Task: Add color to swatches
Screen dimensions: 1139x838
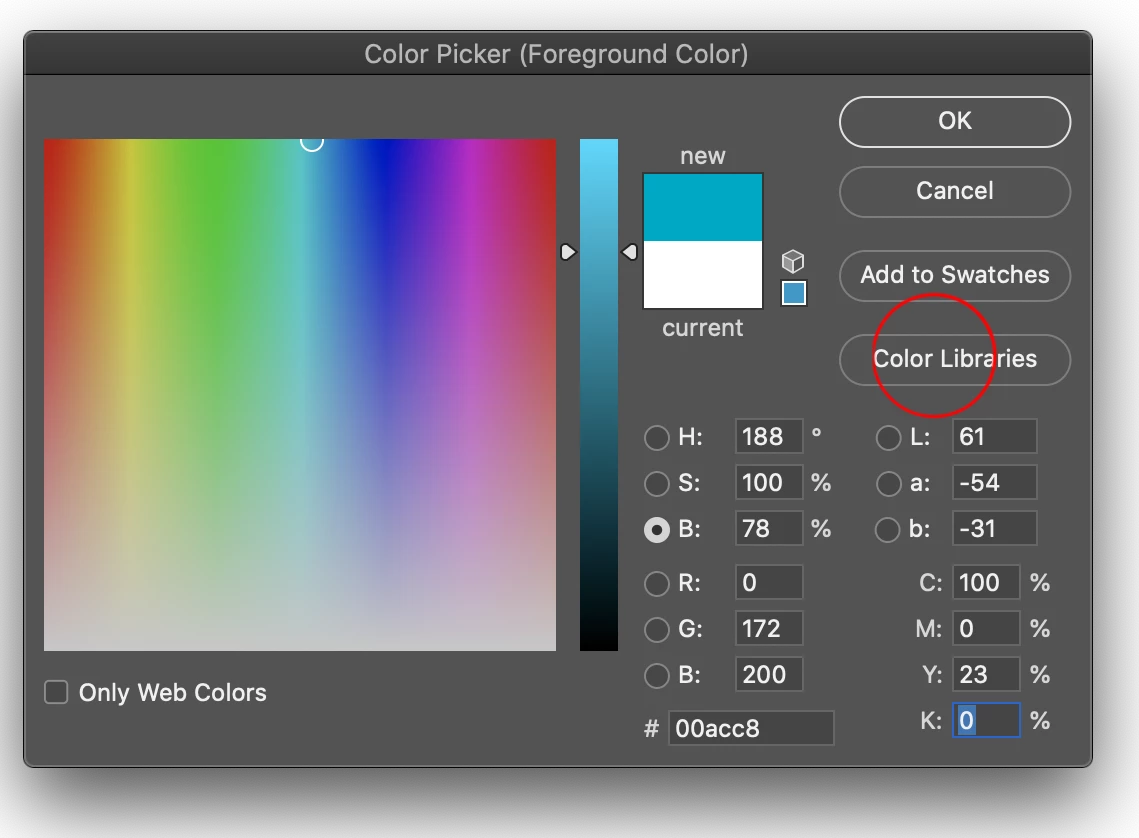Action: tap(954, 275)
